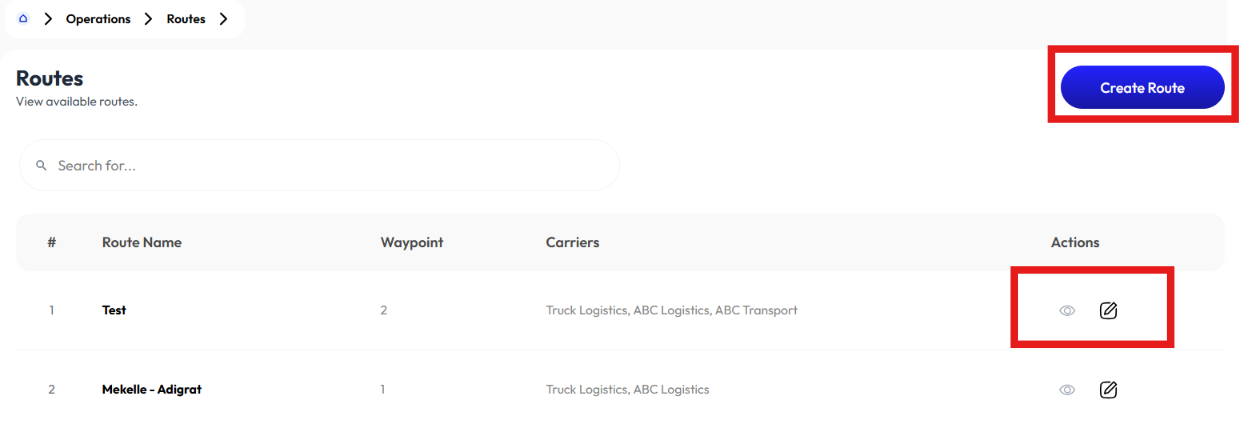Viewport: 1240px width, 425px height.
Task: Select the Test route name
Action: click(114, 310)
